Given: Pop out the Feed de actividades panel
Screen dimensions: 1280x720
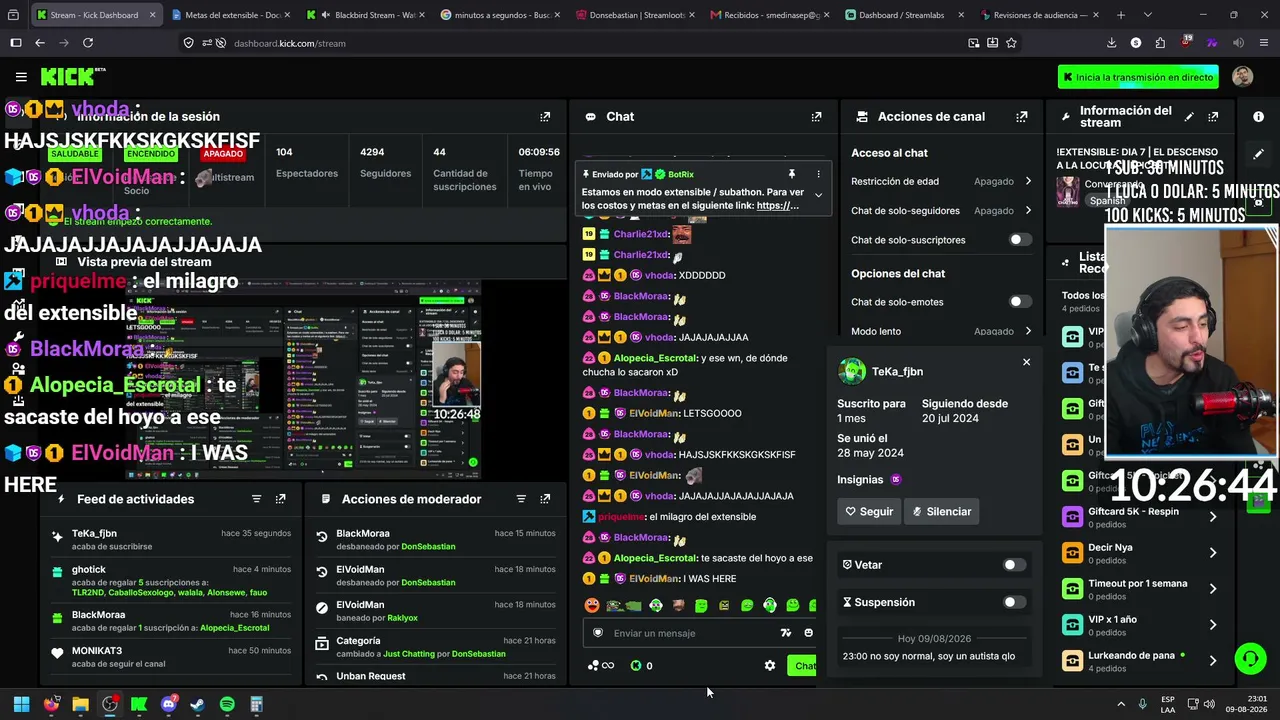Looking at the screenshot, I should (280, 499).
